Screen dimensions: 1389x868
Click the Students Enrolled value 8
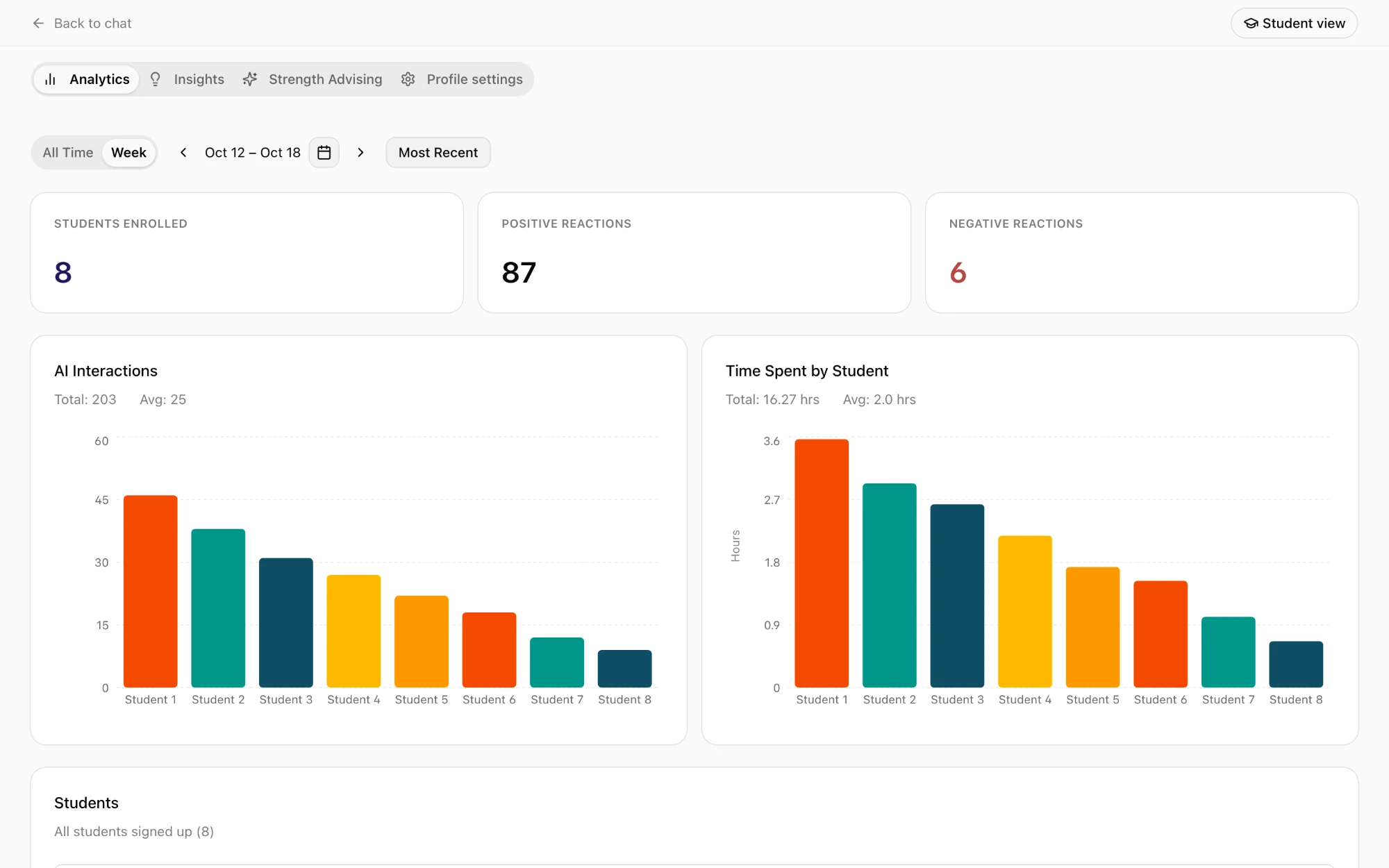63,272
